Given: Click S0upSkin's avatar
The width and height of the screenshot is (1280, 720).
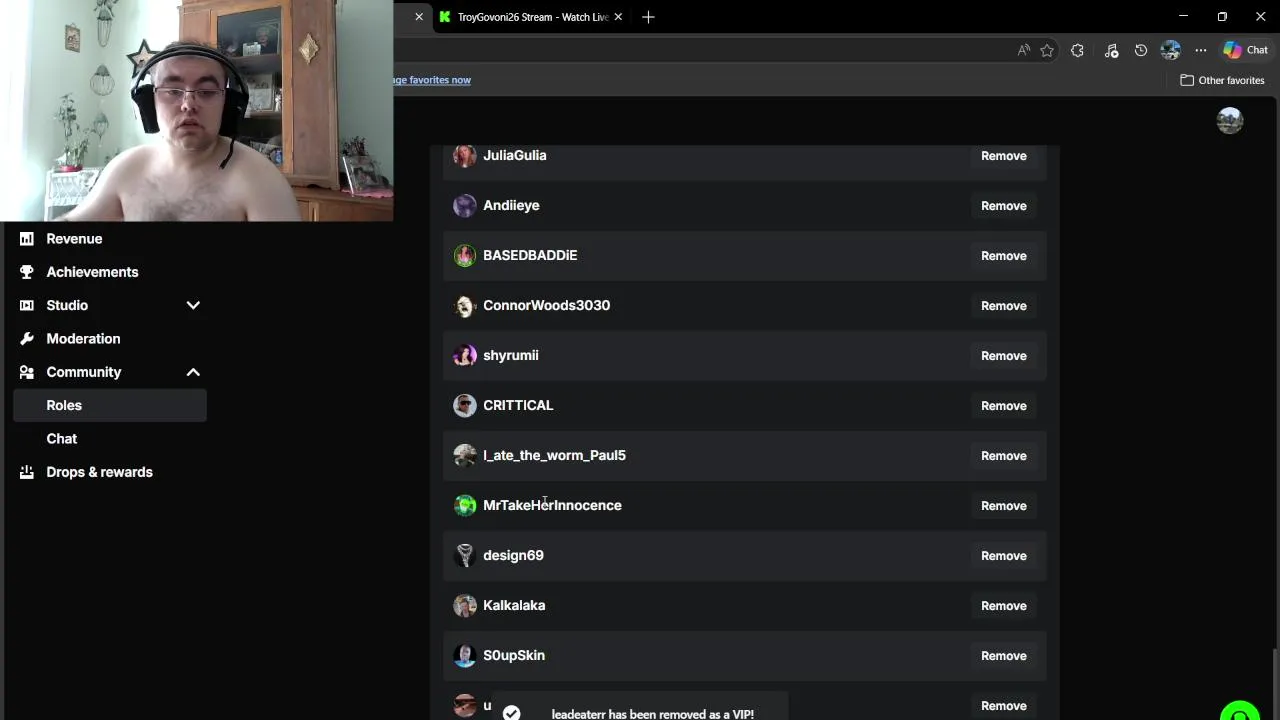Looking at the screenshot, I should [x=465, y=655].
